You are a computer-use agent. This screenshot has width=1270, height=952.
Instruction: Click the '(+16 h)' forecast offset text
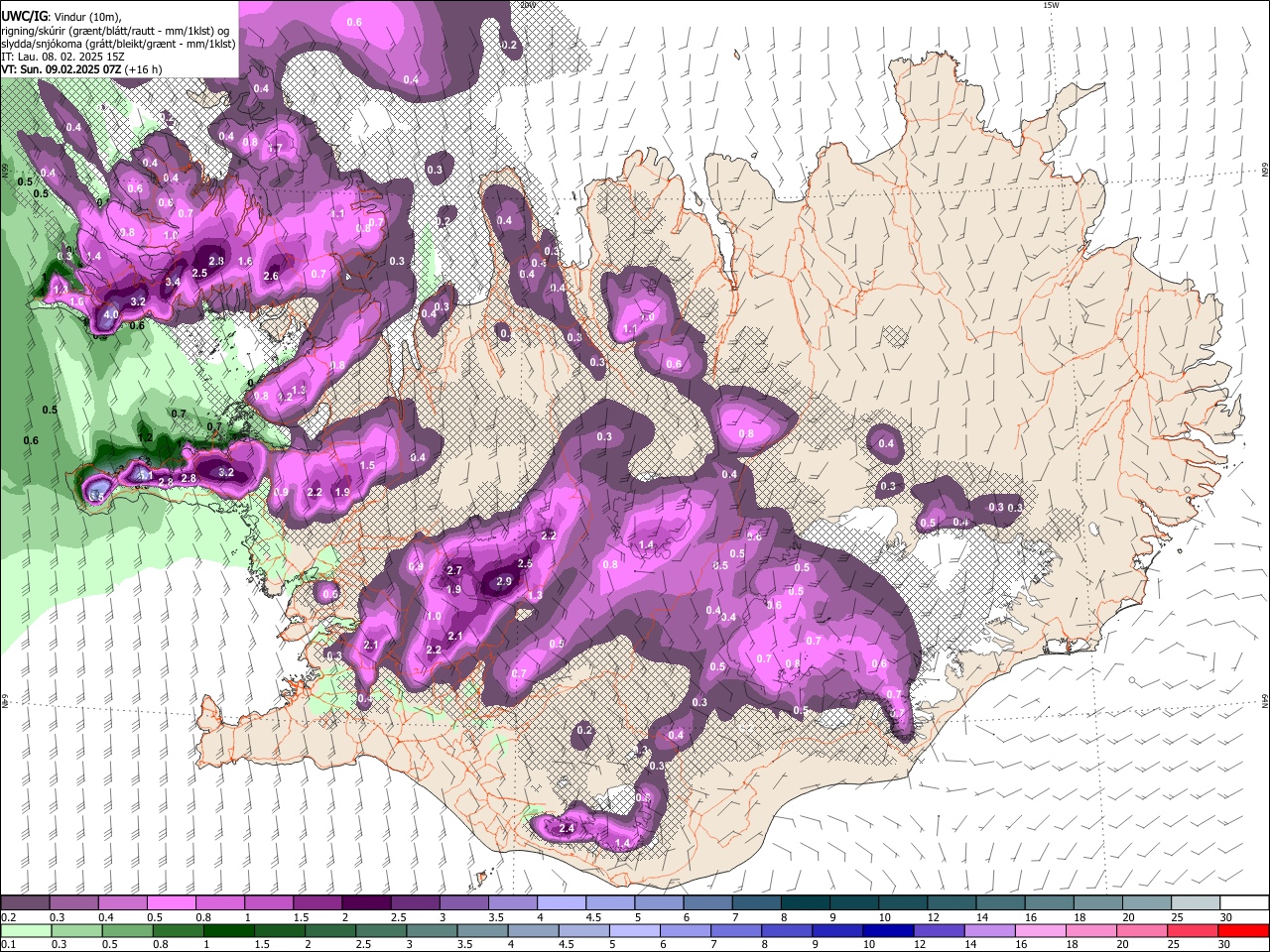145,69
